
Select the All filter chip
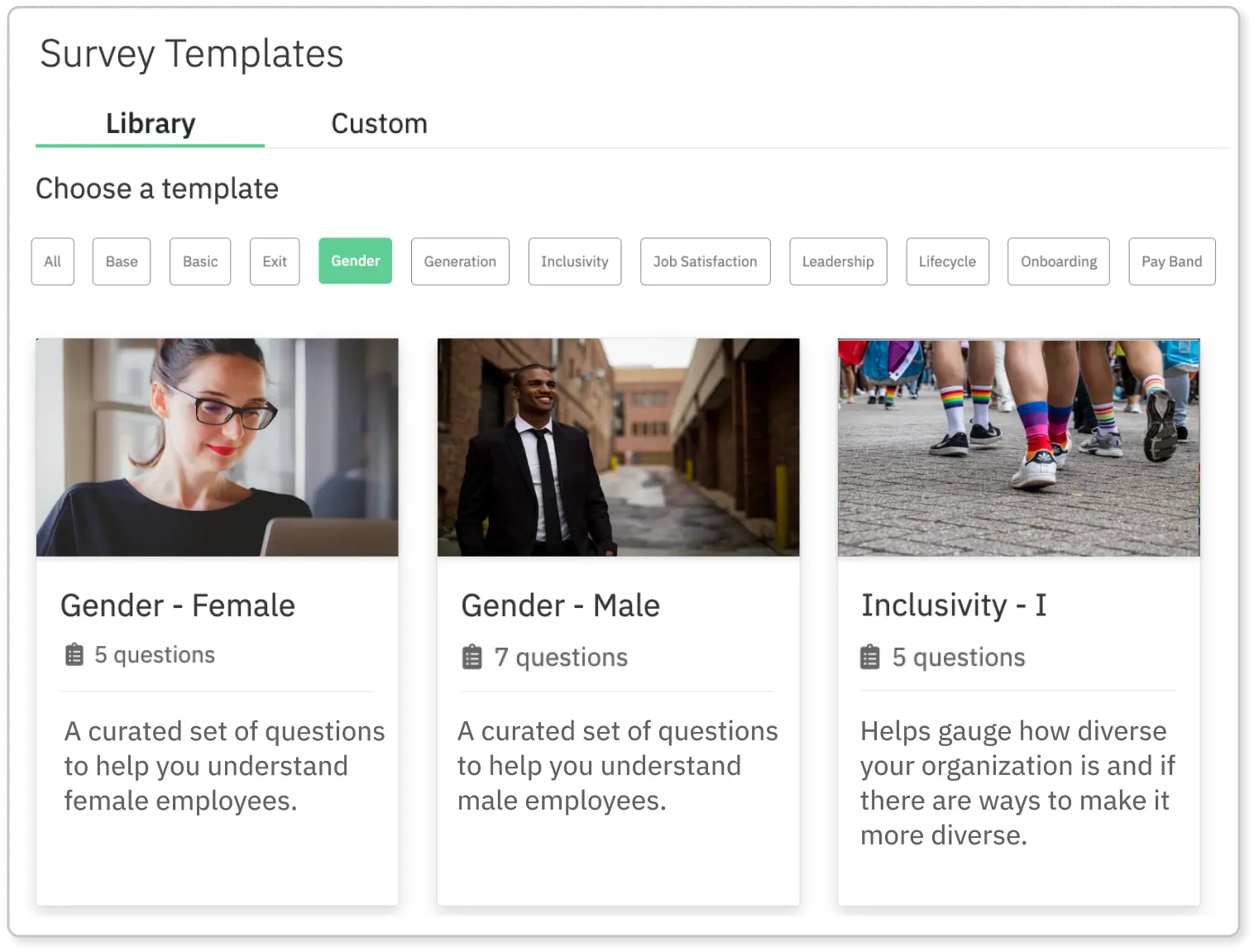coord(53,261)
